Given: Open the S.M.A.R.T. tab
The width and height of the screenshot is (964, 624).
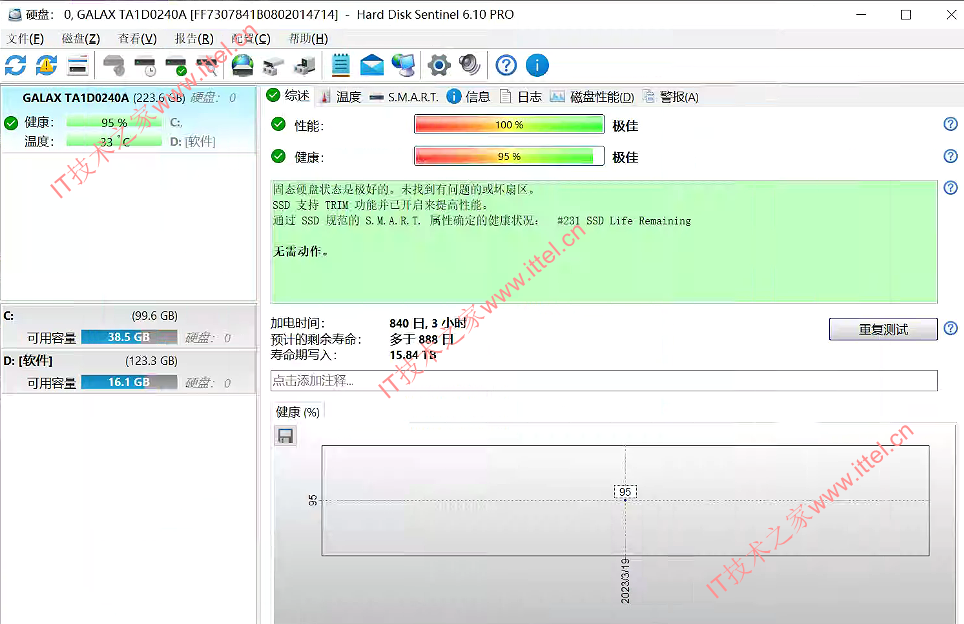Looking at the screenshot, I should pyautogui.click(x=404, y=97).
